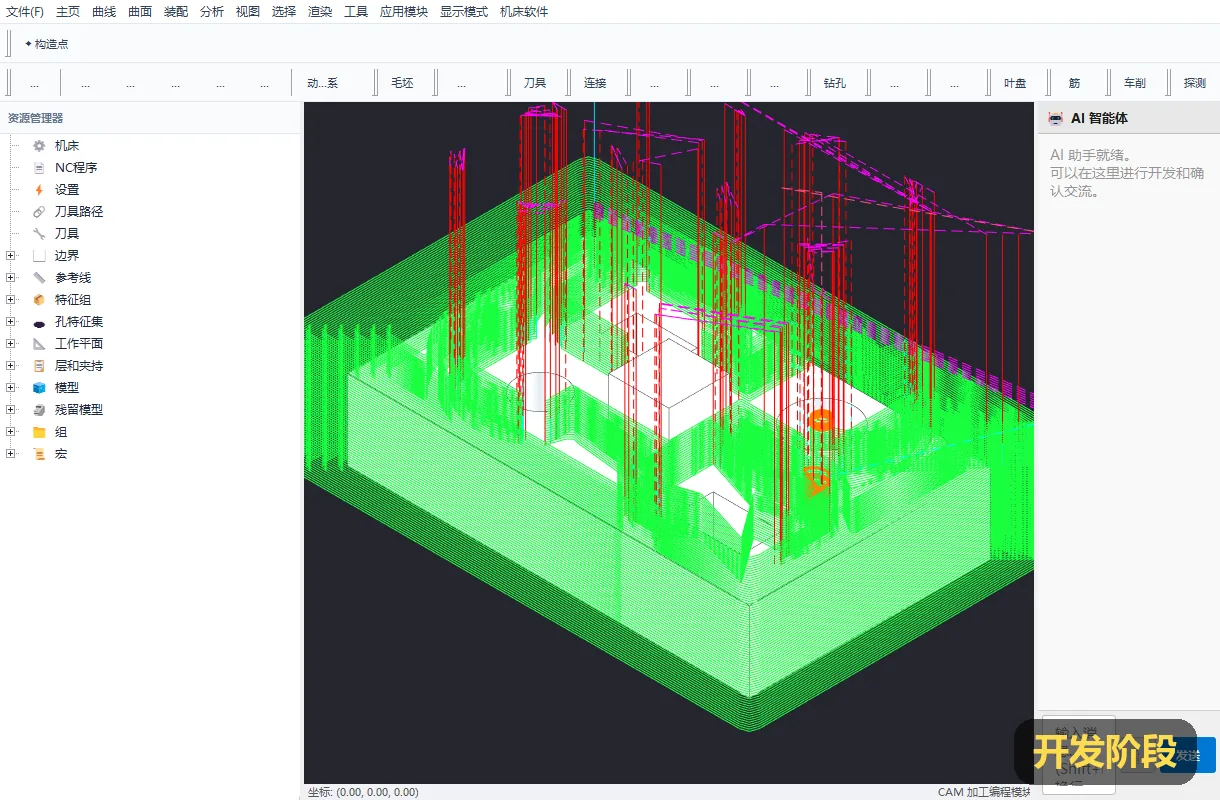
Task: Click the 钻孔 toolbar button
Action: [x=835, y=83]
